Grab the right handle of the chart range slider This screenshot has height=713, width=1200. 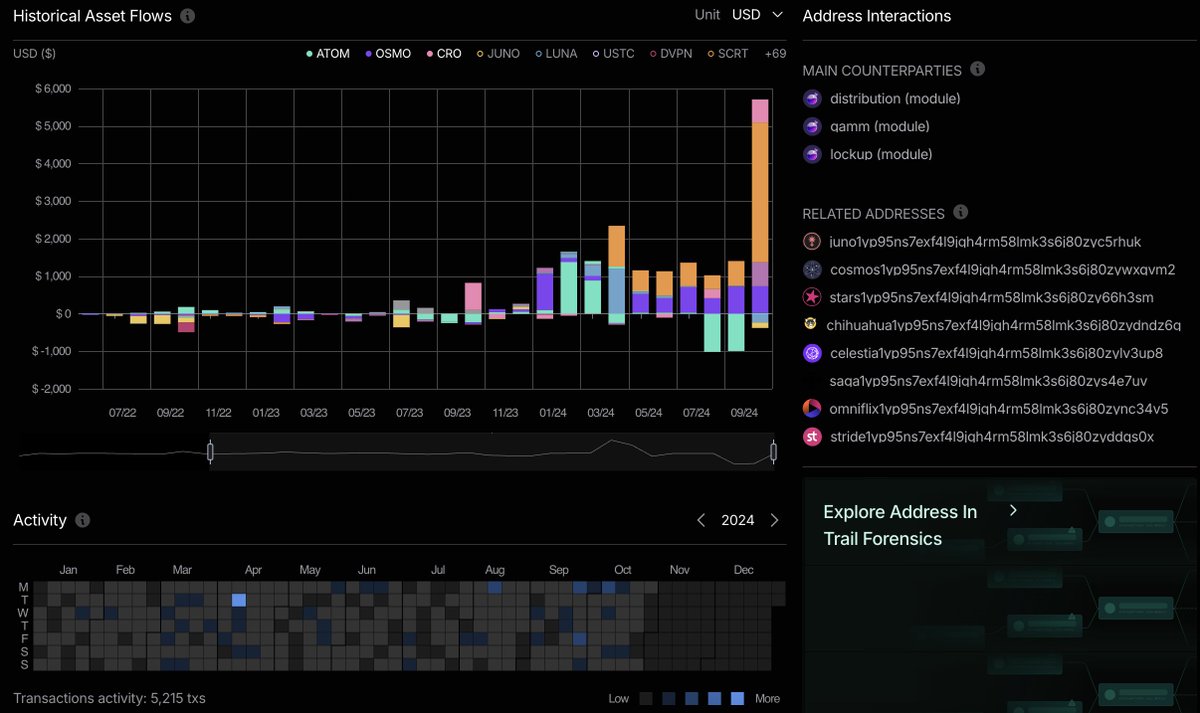pos(773,452)
